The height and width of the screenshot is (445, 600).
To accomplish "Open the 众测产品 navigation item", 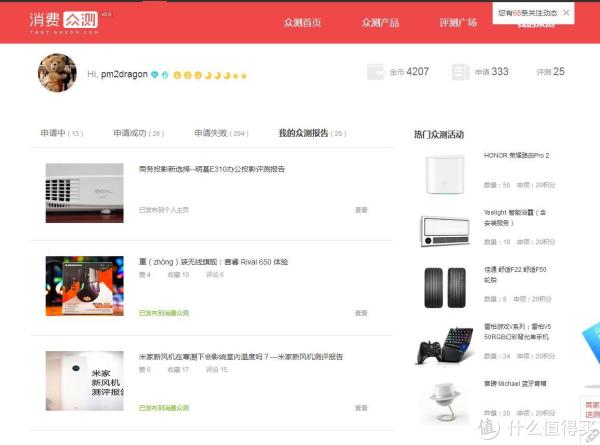I will [x=380, y=23].
